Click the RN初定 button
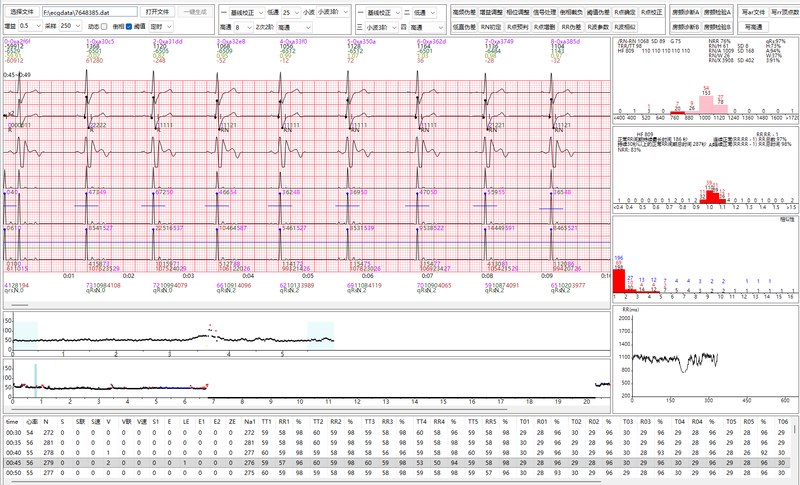The width and height of the screenshot is (800, 485). (490, 25)
